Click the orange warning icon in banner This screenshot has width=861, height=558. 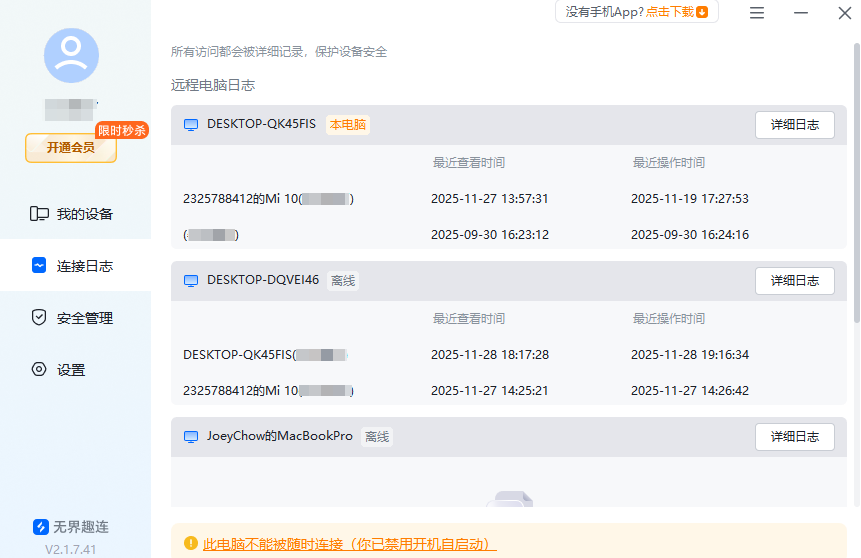click(x=190, y=544)
